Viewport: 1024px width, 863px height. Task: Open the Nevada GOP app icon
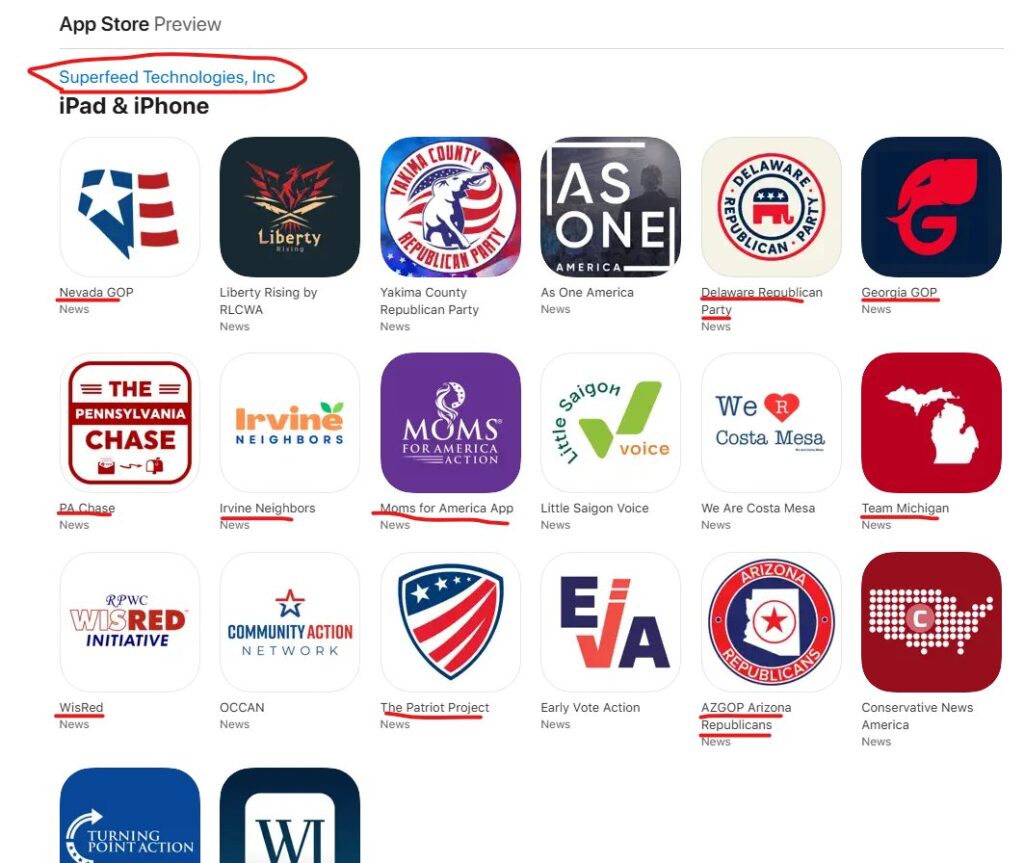click(129, 206)
